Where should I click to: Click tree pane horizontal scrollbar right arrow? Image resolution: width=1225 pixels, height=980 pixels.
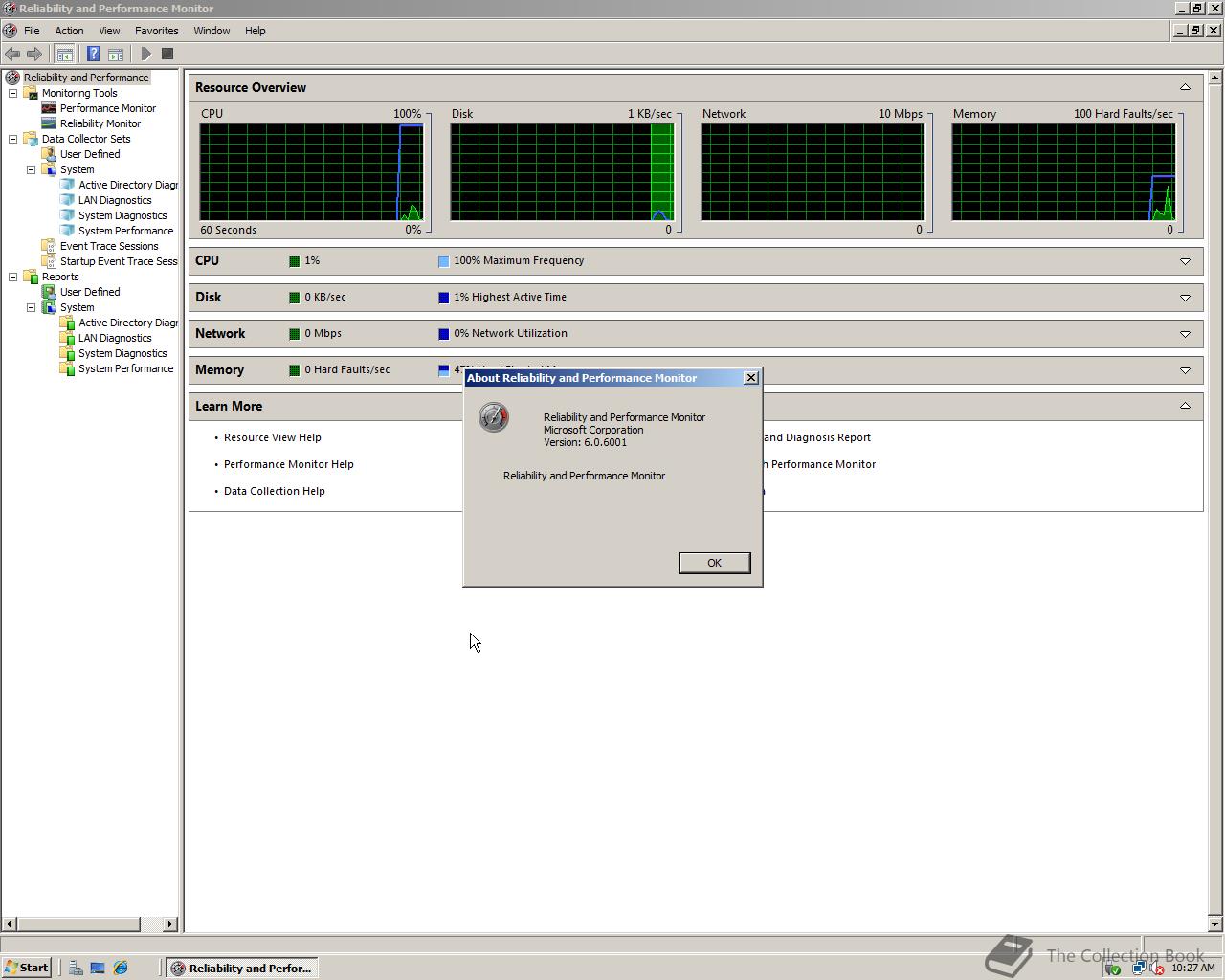pos(170,924)
